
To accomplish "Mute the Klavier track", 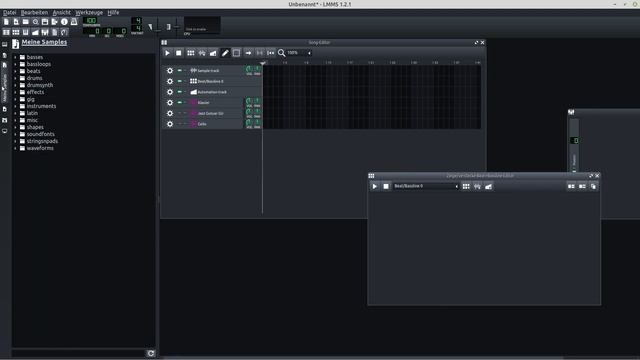I will click(180, 102).
